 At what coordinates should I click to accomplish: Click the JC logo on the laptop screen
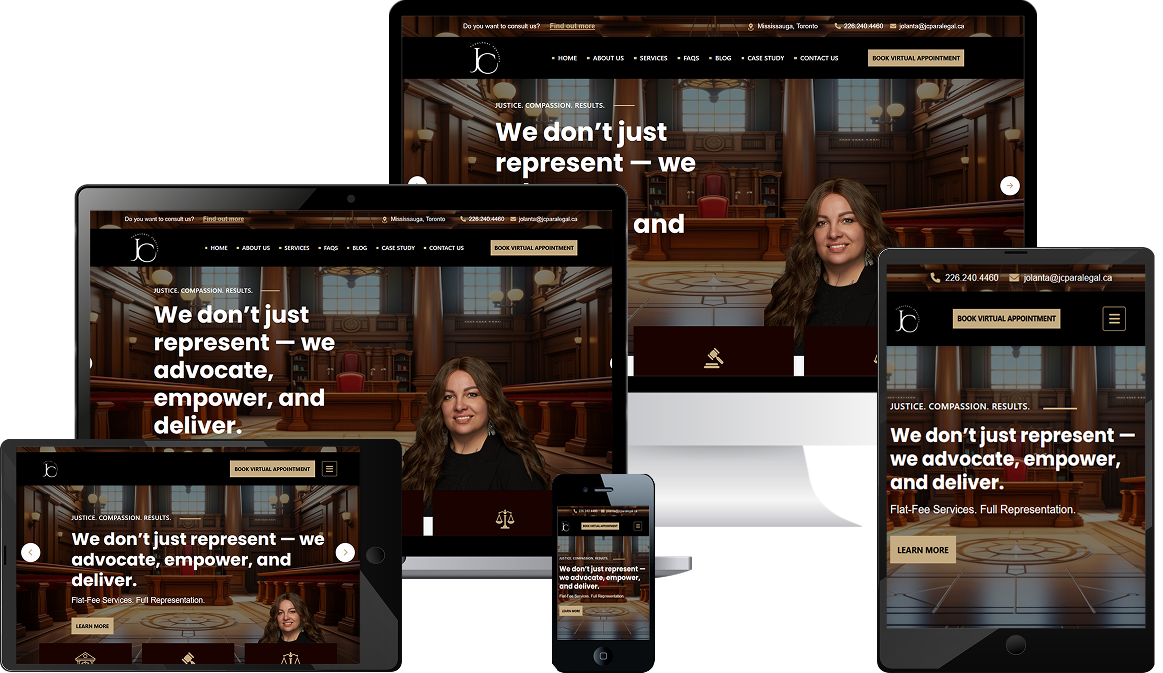144,249
